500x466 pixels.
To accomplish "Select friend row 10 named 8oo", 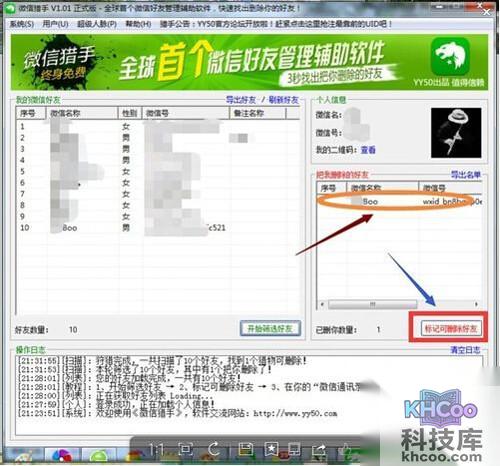I will 158,228.
